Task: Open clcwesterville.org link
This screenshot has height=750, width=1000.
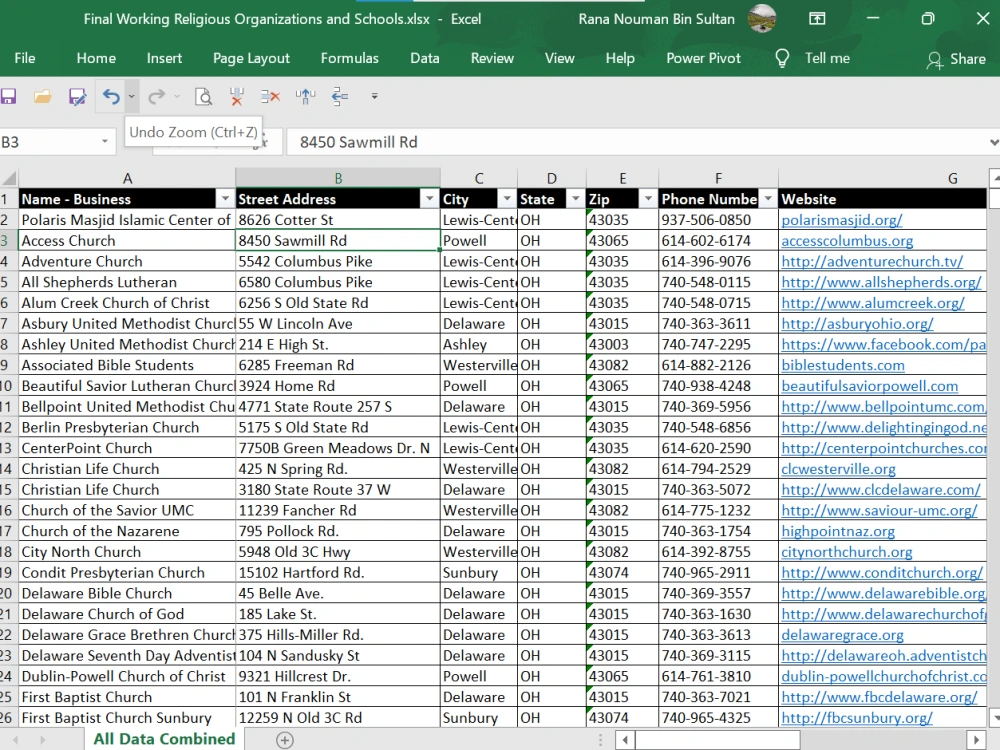Action: click(x=838, y=469)
